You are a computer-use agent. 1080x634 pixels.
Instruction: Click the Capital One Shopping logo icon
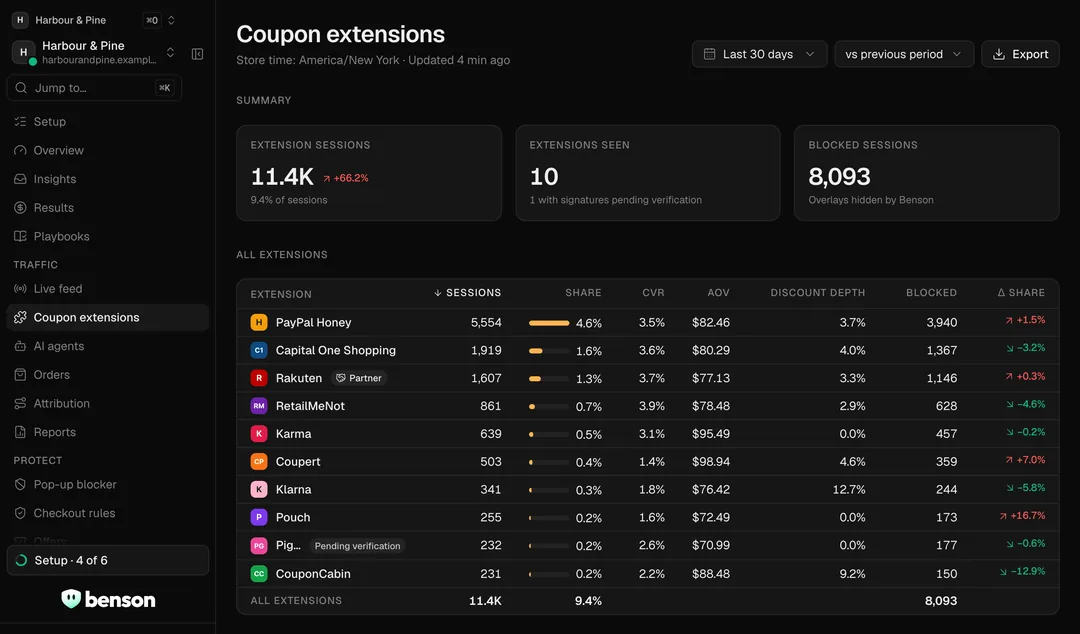[259, 350]
